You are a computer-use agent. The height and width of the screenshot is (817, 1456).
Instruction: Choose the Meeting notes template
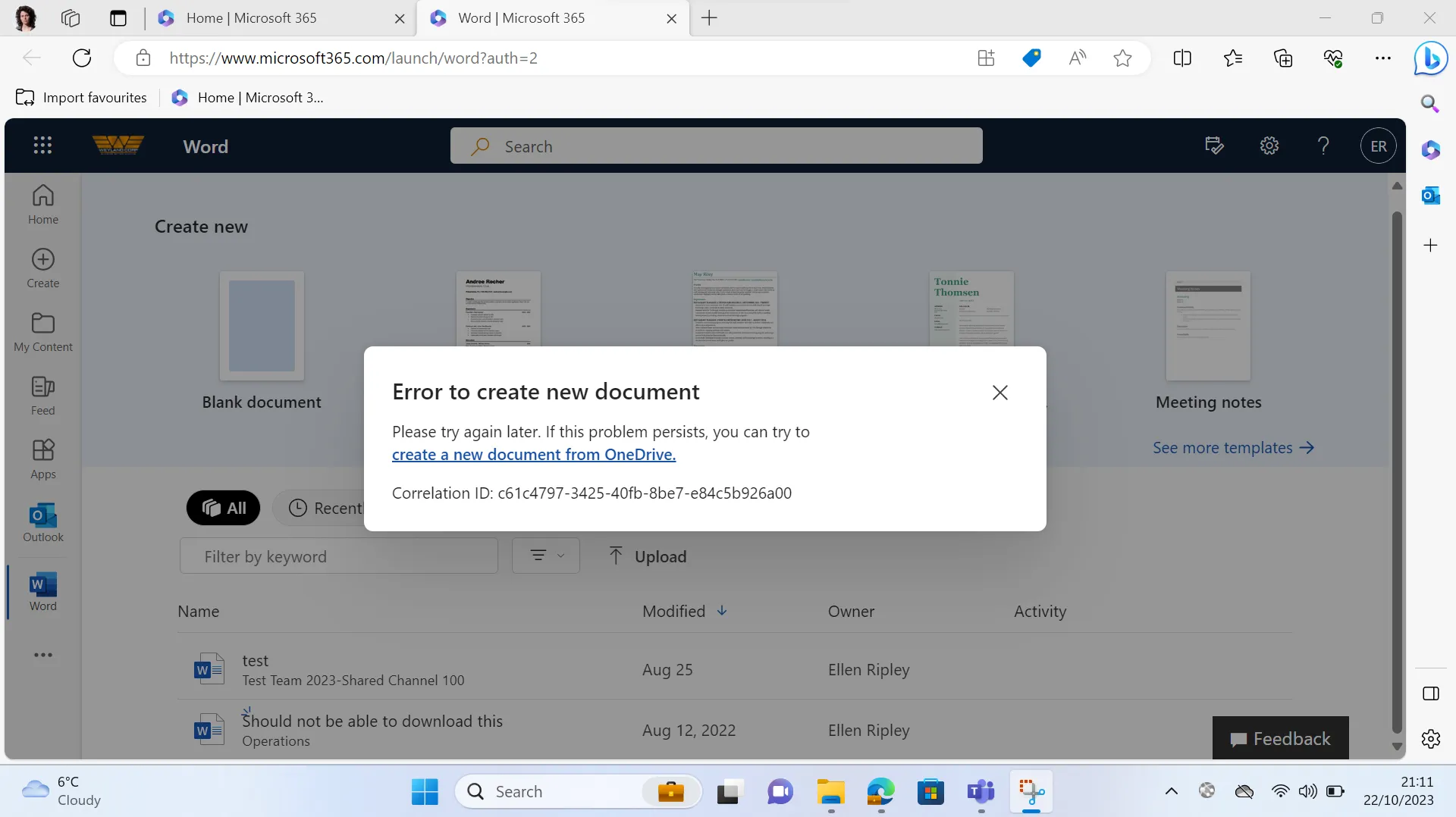1208,341
